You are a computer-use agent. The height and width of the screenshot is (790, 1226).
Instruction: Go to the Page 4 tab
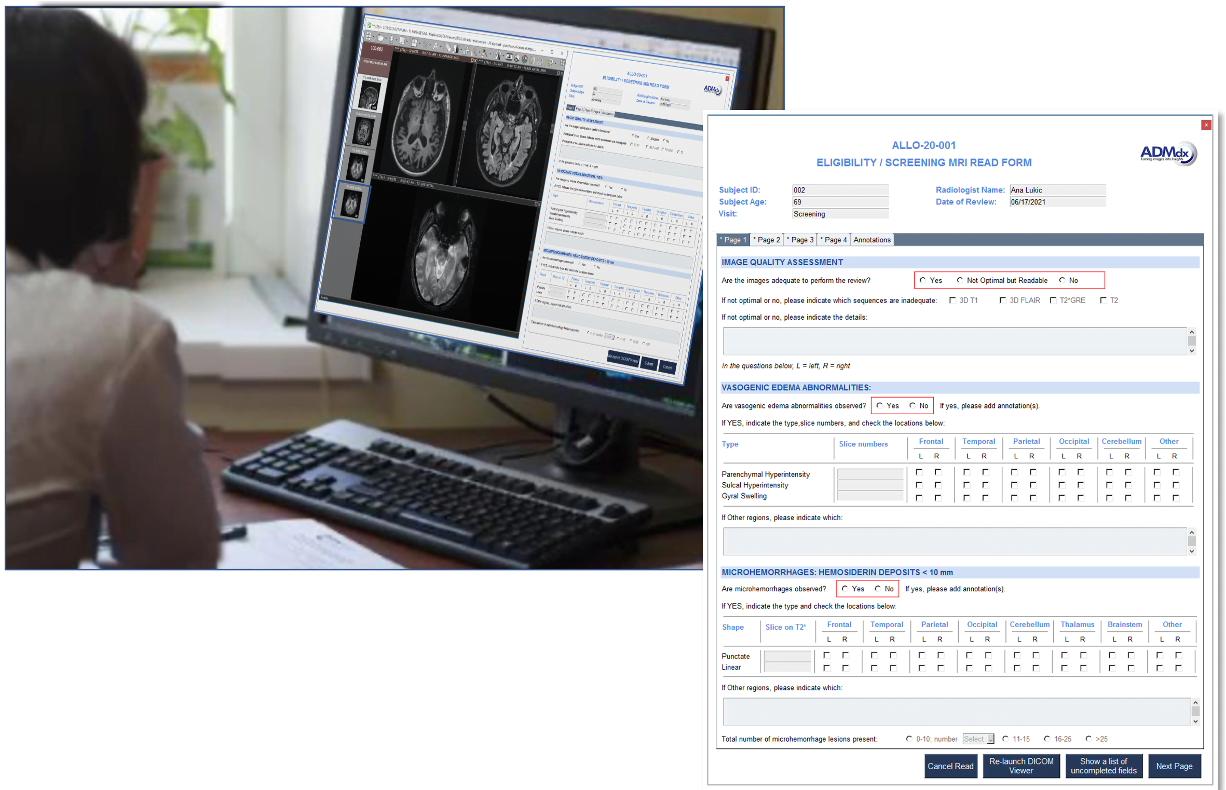pyautogui.click(x=833, y=240)
